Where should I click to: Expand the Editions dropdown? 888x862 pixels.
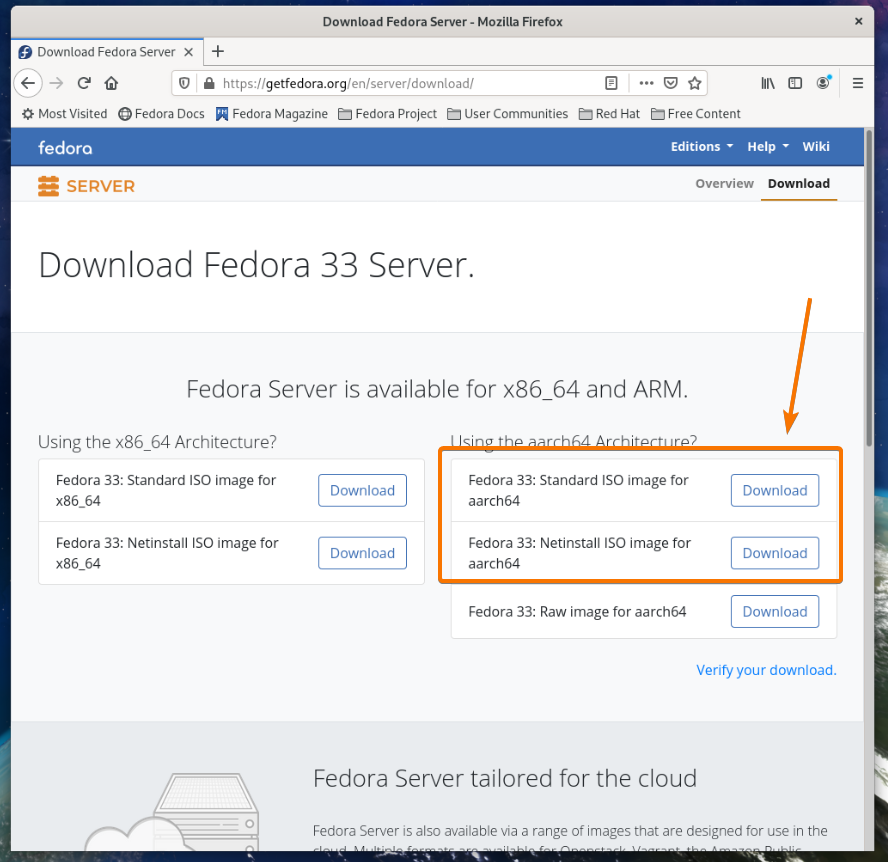[x=701, y=146]
